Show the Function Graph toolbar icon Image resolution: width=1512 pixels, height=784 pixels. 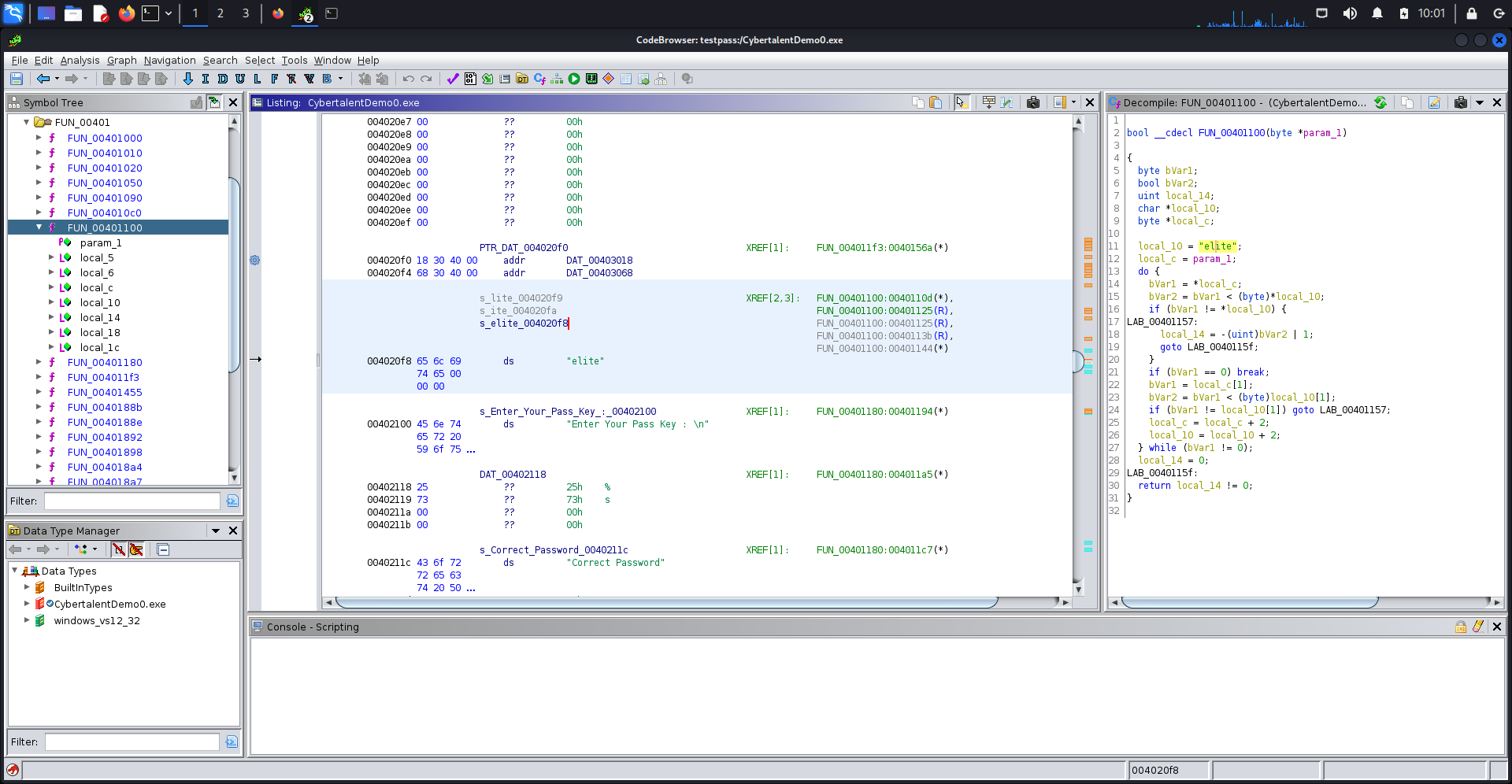click(557, 79)
